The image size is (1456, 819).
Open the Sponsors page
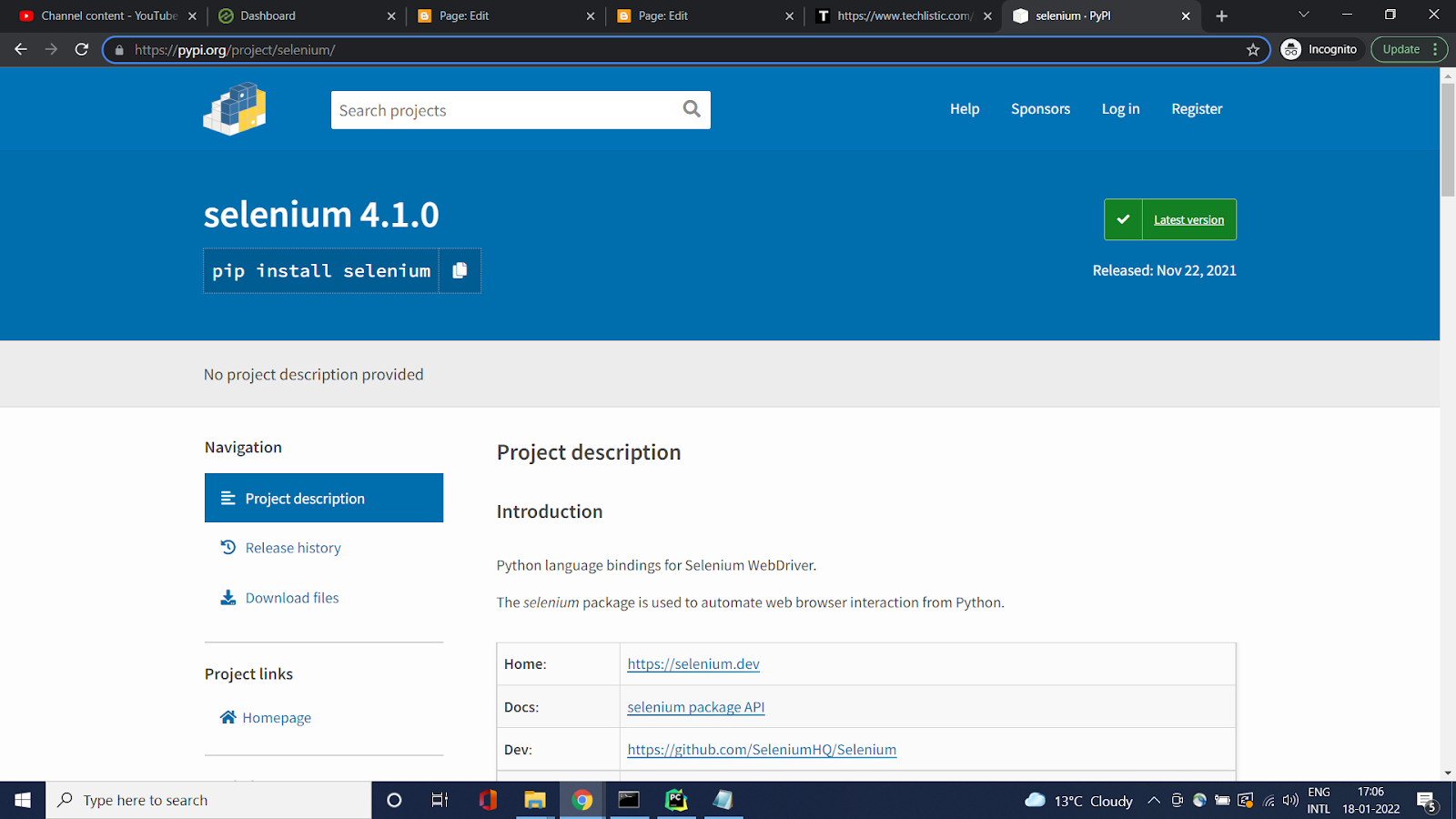coord(1040,109)
